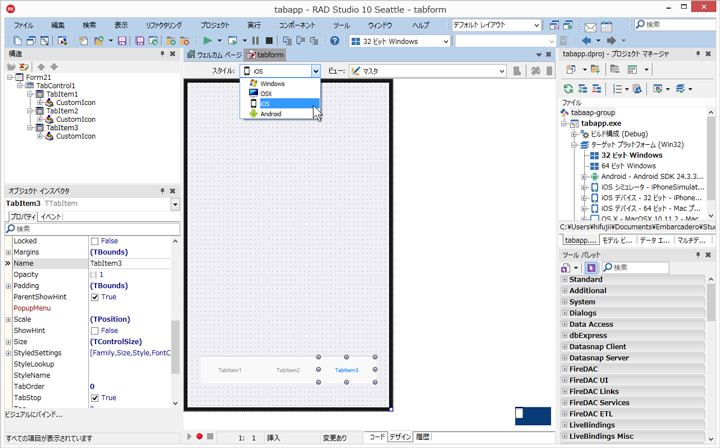Image resolution: width=720 pixels, height=448 pixels.
Task: Expand the StyledSettings property
Action: tap(8, 353)
